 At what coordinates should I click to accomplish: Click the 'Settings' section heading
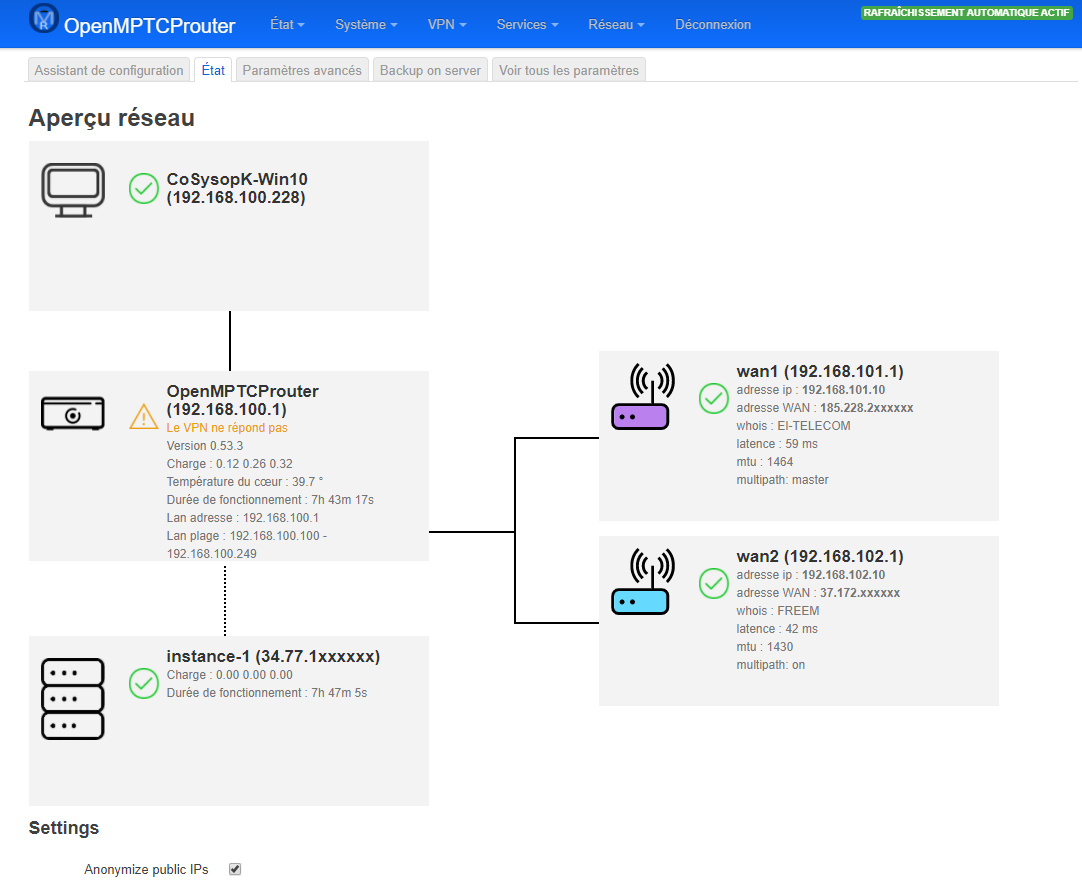63,827
